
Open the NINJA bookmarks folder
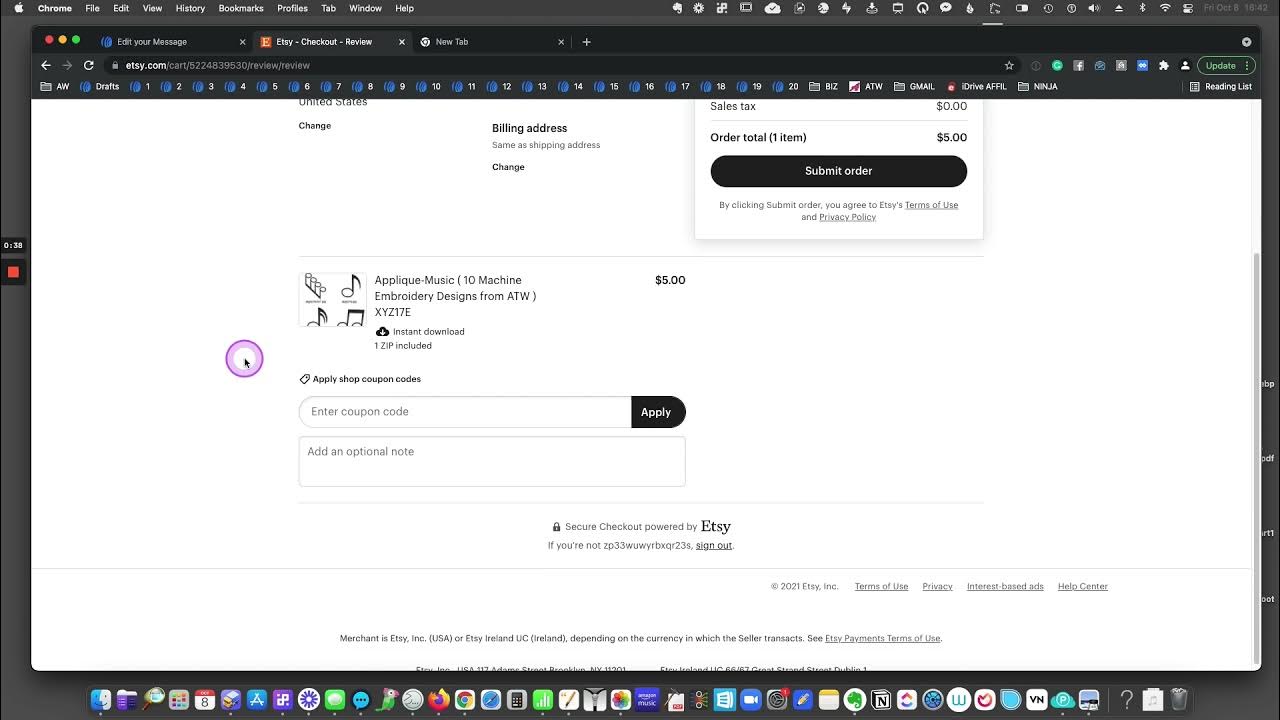(1037, 87)
